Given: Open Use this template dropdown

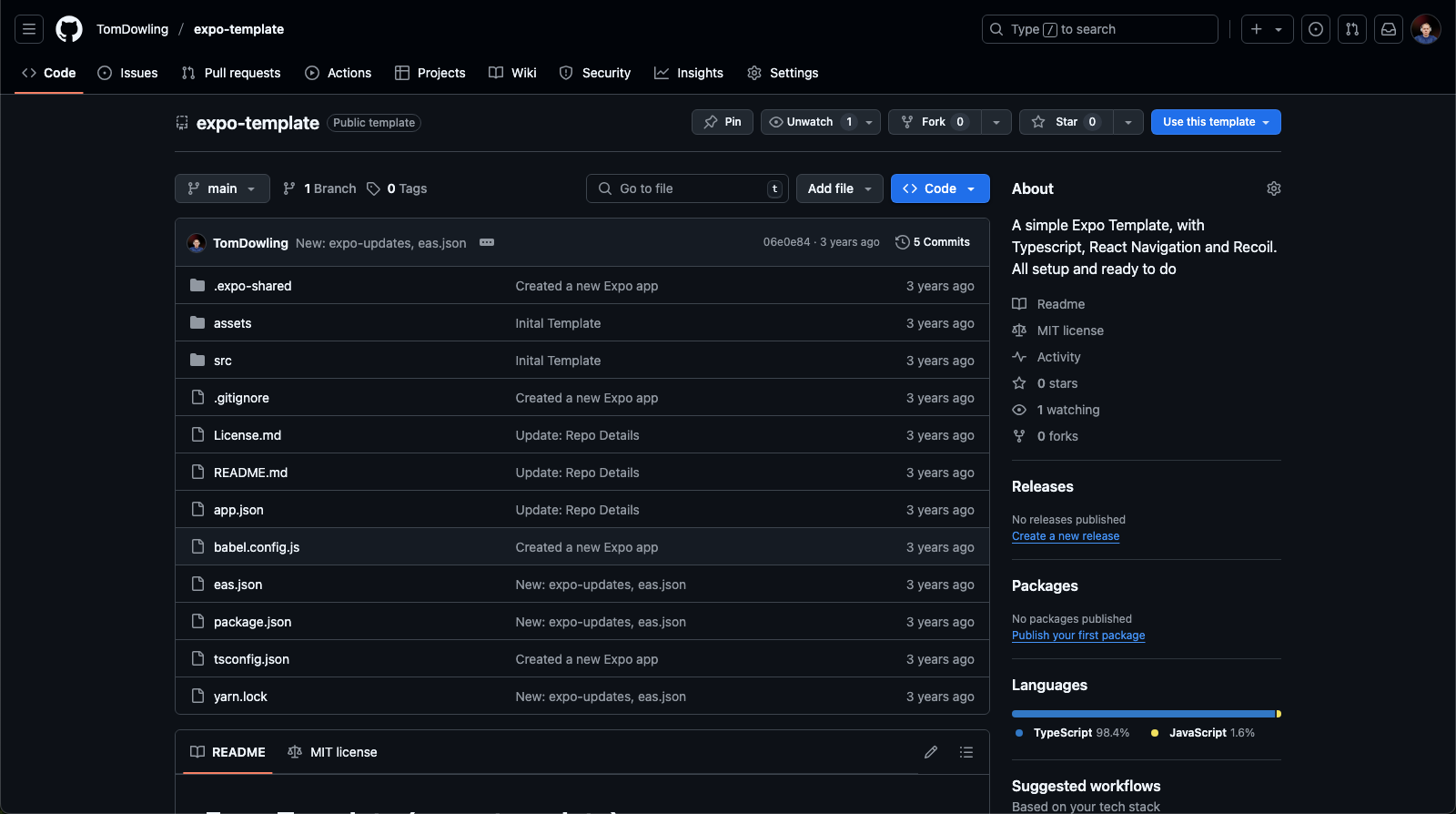Looking at the screenshot, I should pos(1216,122).
